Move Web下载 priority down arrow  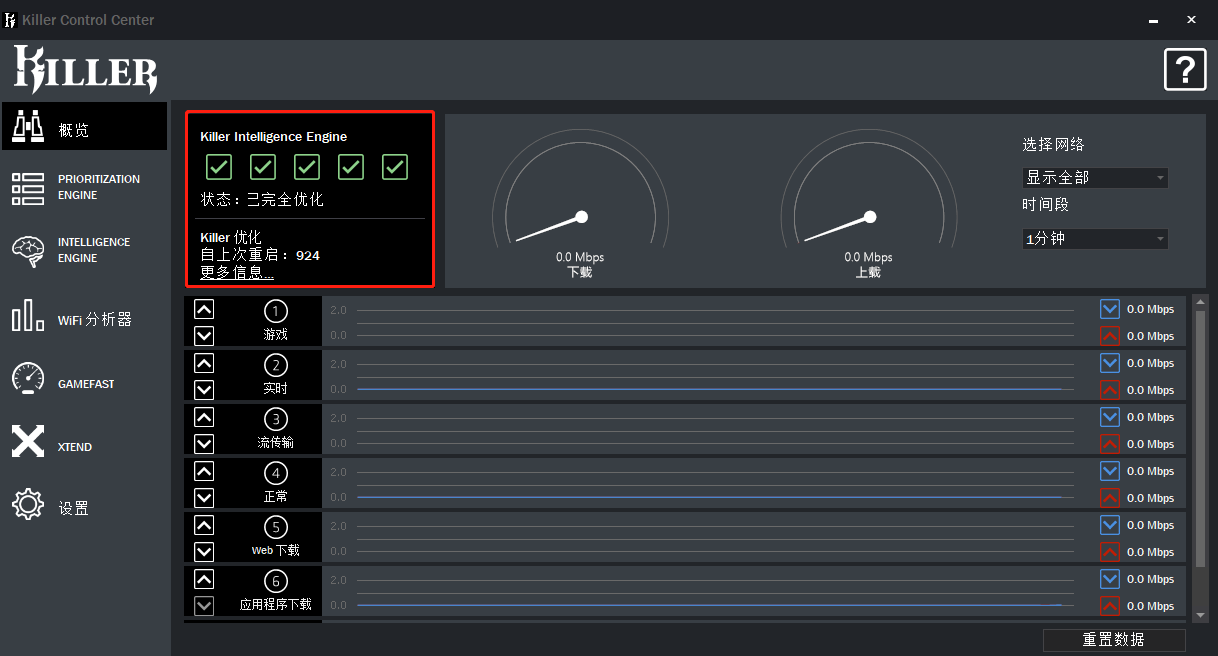(204, 551)
